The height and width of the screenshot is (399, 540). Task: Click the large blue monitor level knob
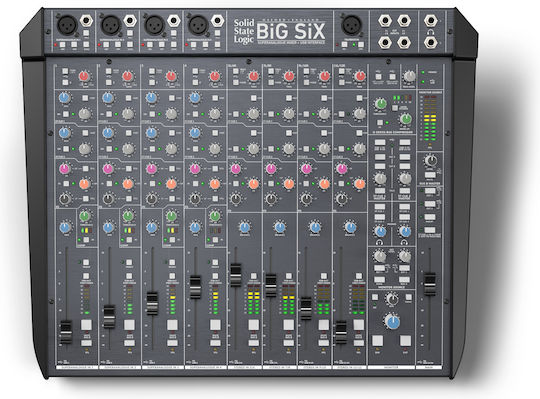coord(392,322)
